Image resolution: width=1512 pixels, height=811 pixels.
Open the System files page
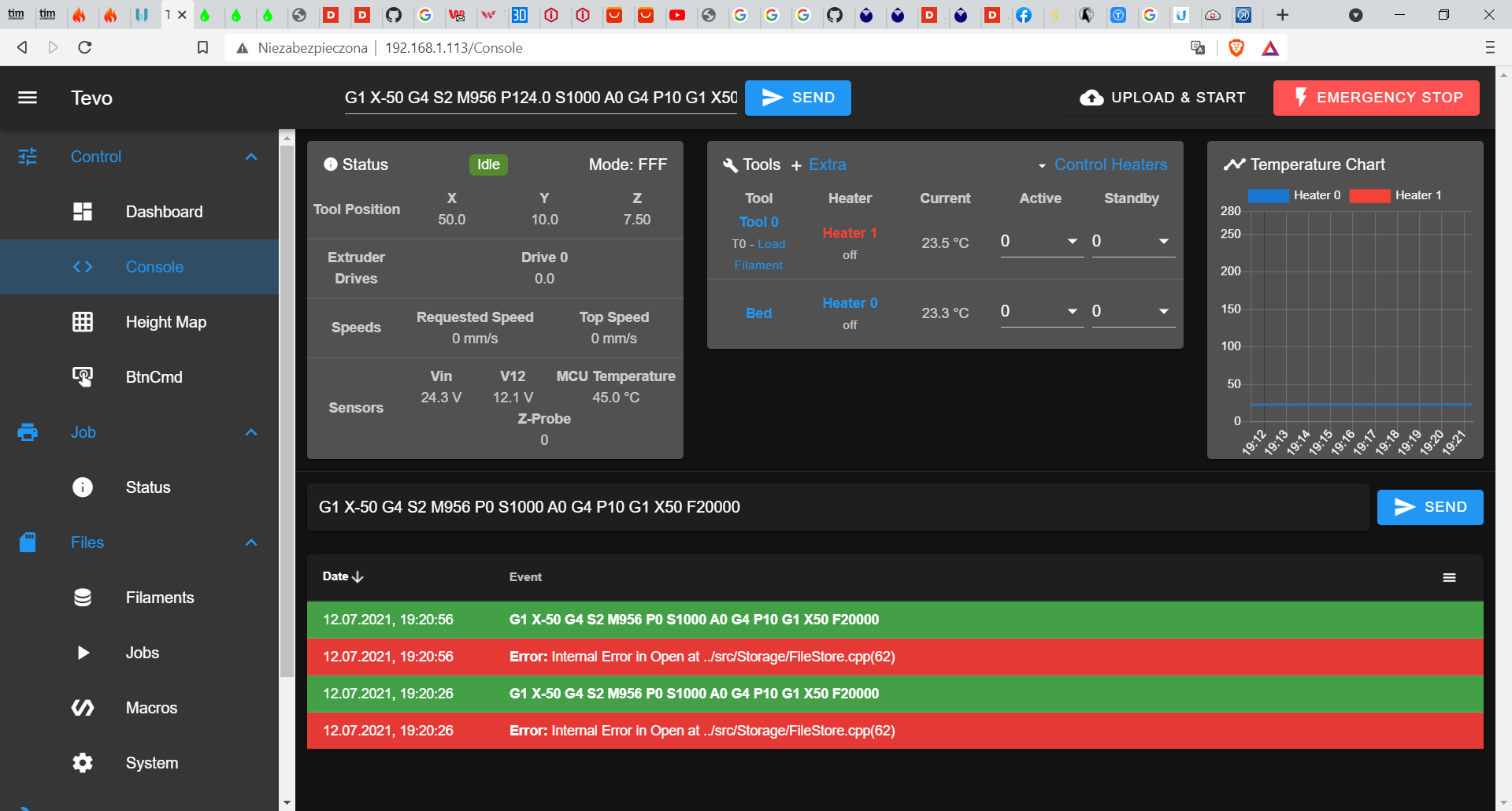tap(139, 763)
